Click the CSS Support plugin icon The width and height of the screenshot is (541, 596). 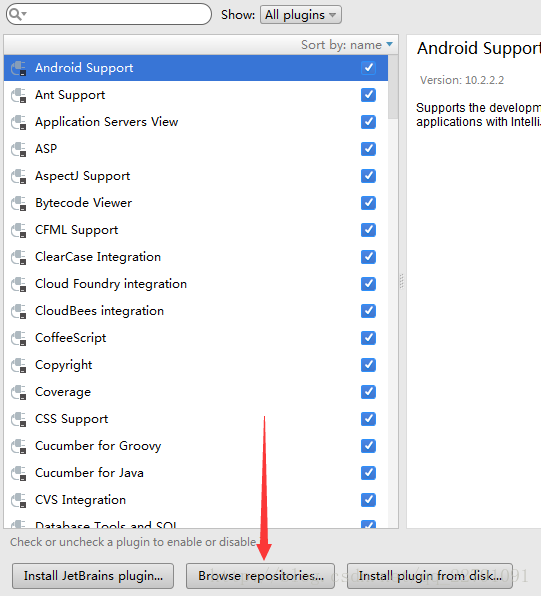[x=19, y=419]
